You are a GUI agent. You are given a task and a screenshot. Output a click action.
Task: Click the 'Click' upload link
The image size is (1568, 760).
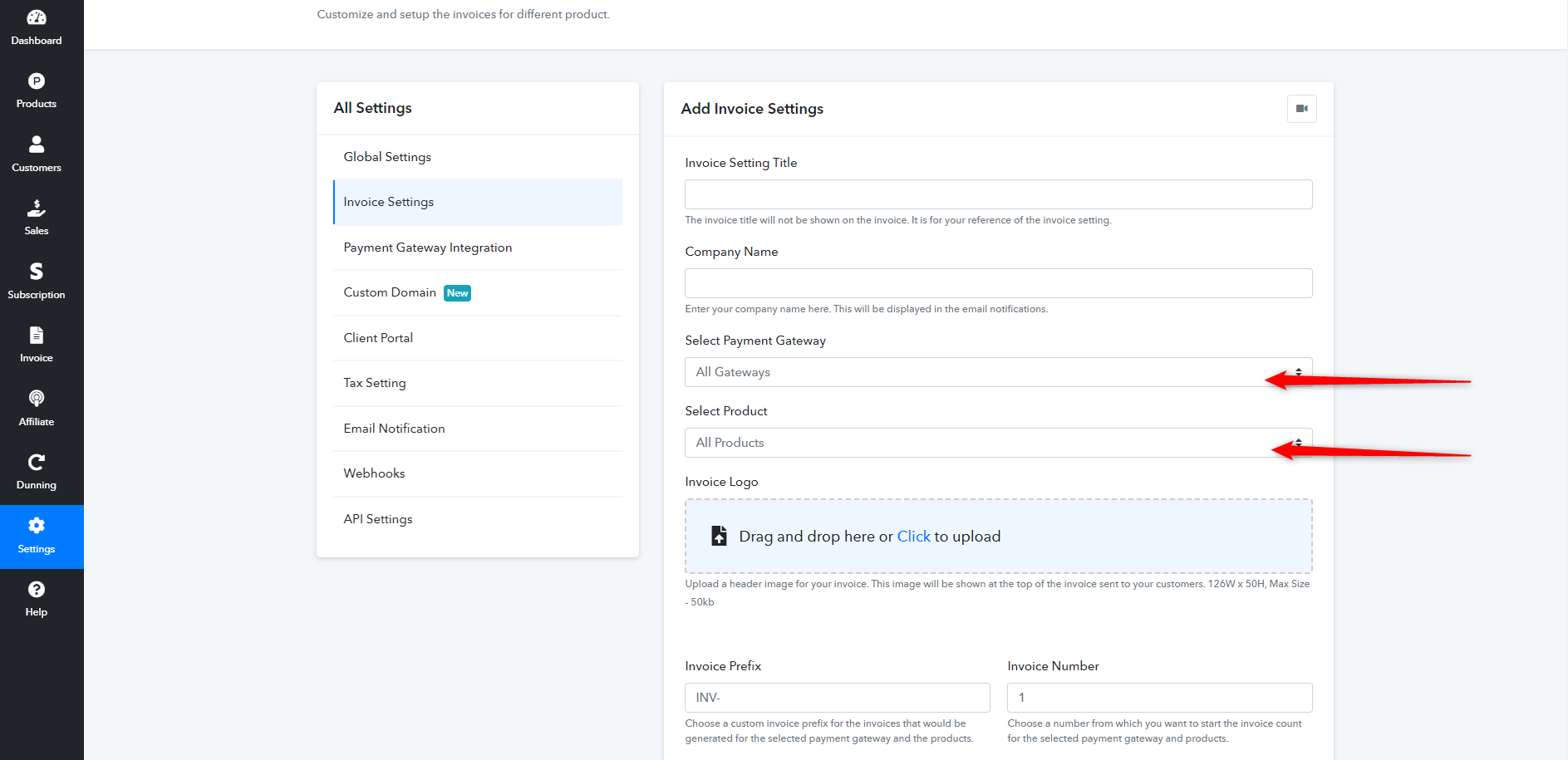[x=913, y=537]
